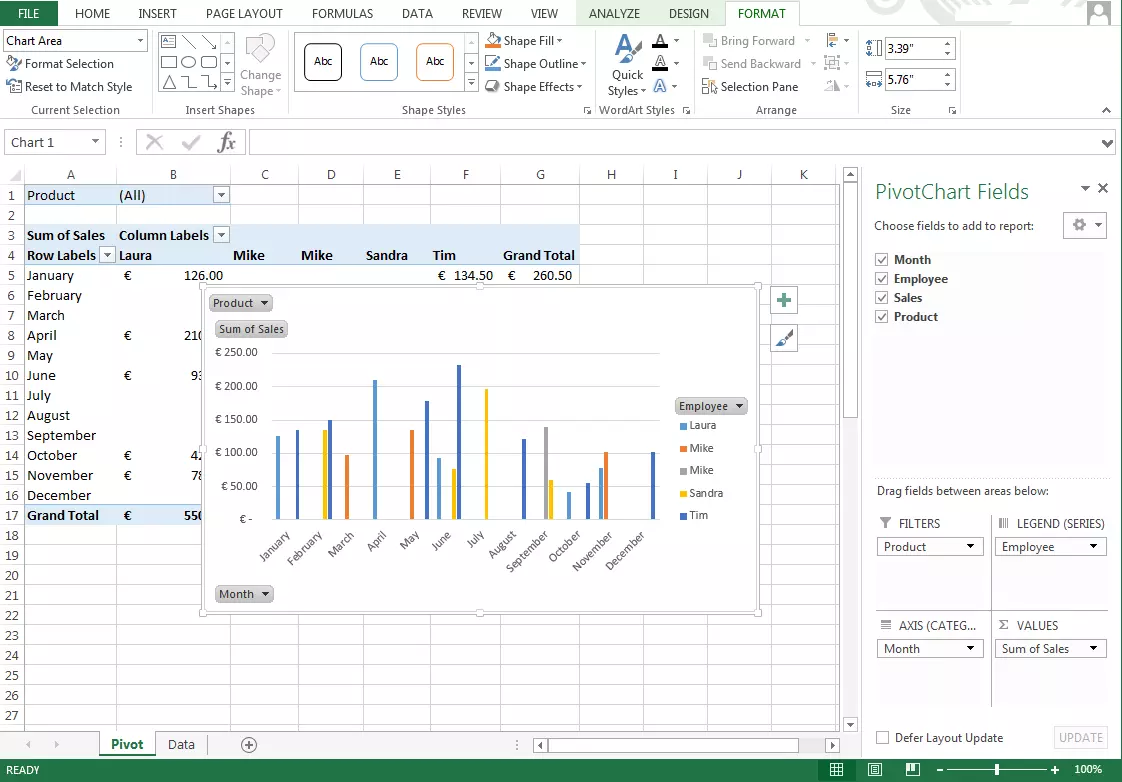Open Quick Styles WordArt gallery
Image resolution: width=1122 pixels, height=782 pixels.
point(628,66)
